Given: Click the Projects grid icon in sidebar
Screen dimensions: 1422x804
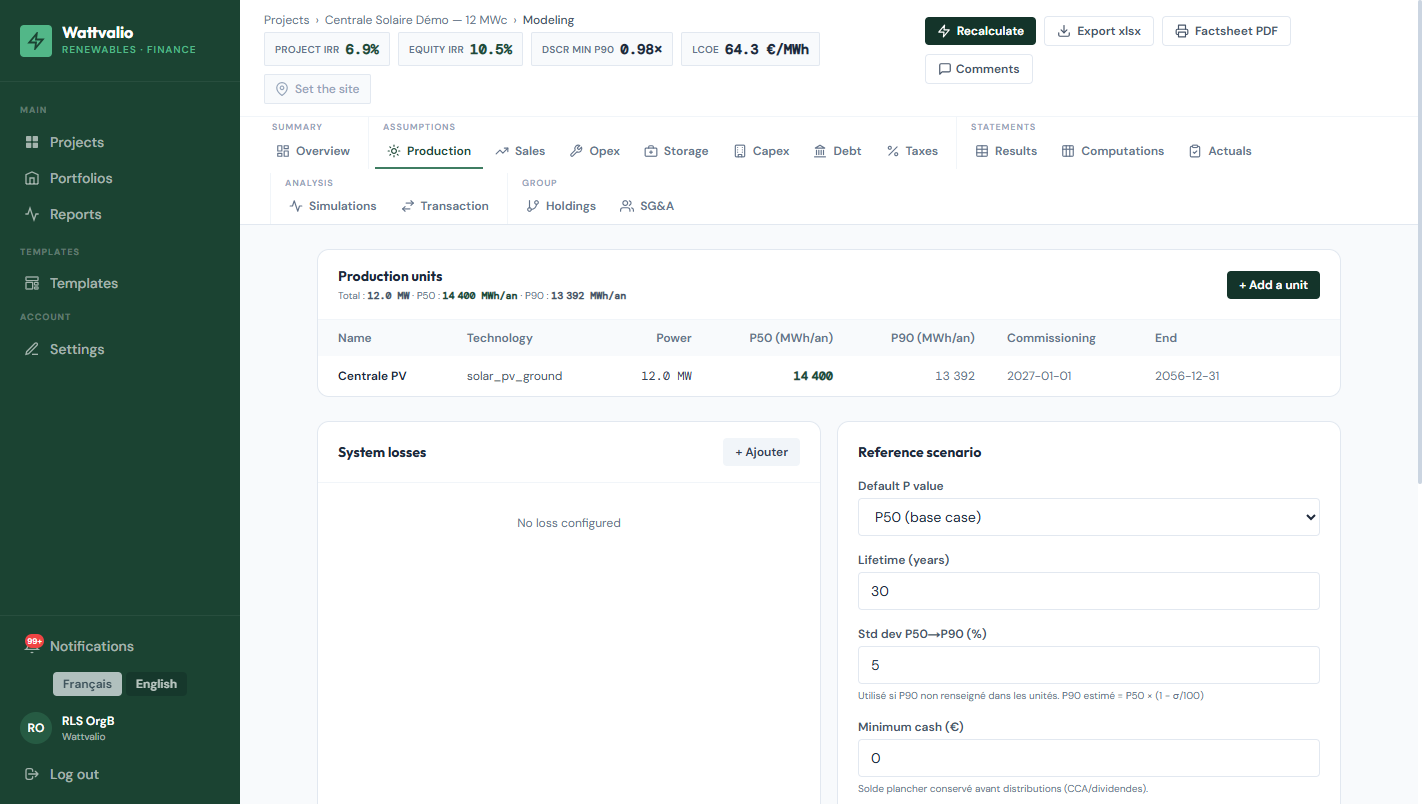Looking at the screenshot, I should (x=32, y=142).
